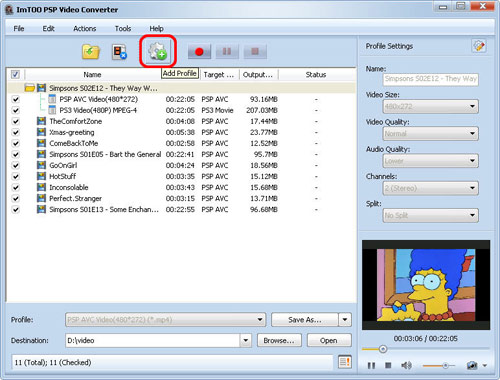
Task: Click the Status column header
Action: coord(316,74)
